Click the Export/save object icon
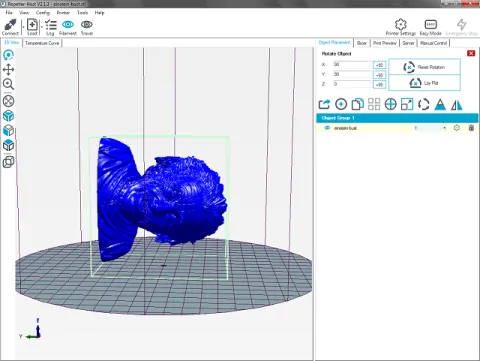Screen dimensions: 480x361 coord(324,104)
